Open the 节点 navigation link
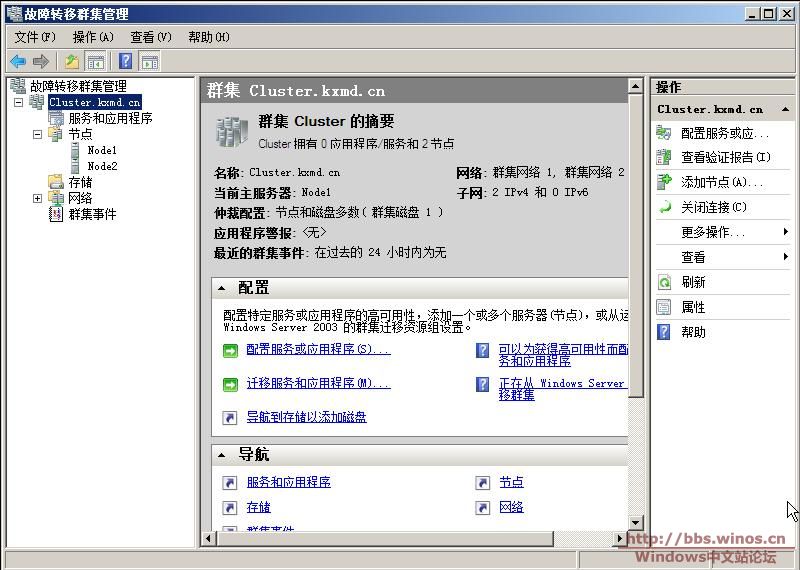Image resolution: width=800 pixels, height=570 pixels. click(x=511, y=482)
